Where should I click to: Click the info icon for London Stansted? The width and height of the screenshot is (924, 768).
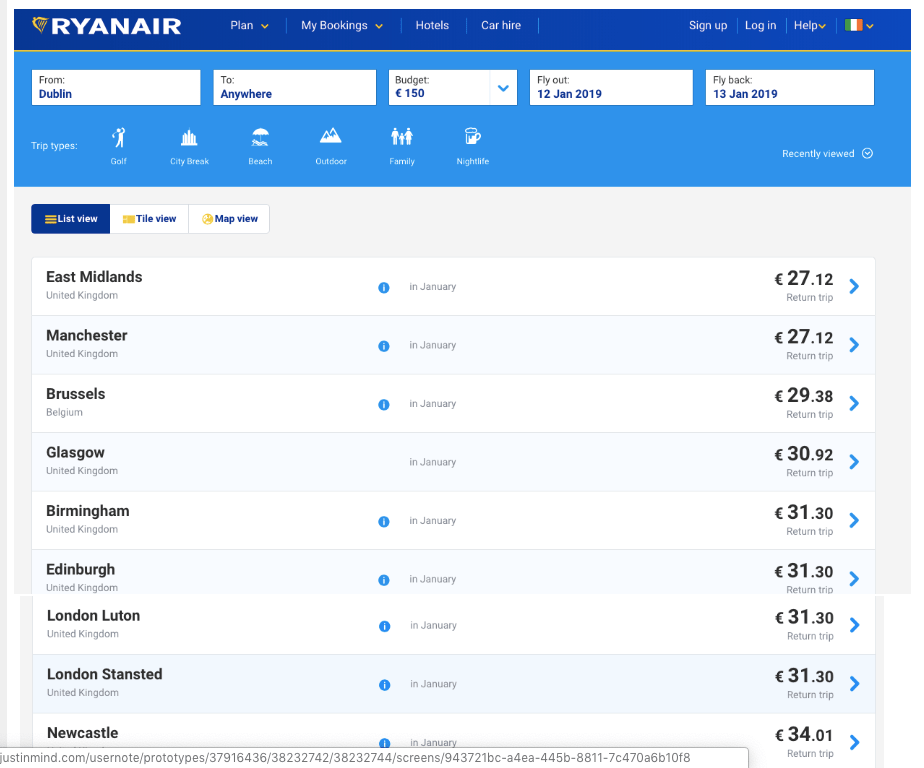click(x=384, y=685)
